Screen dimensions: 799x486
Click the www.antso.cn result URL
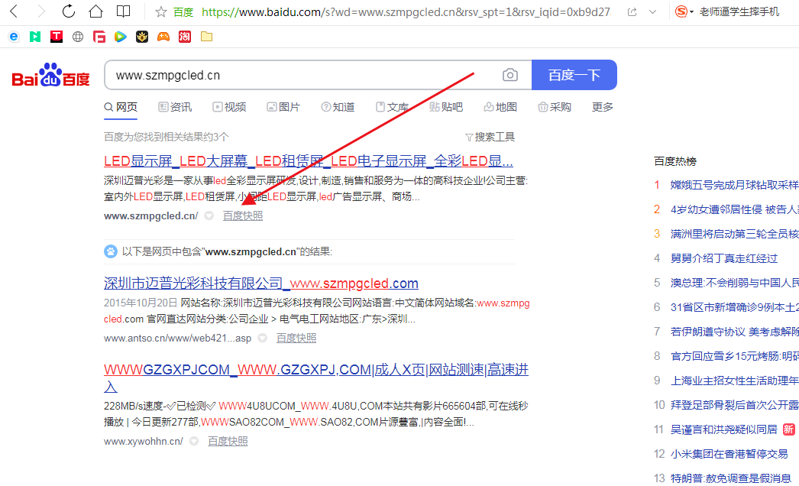[177, 338]
